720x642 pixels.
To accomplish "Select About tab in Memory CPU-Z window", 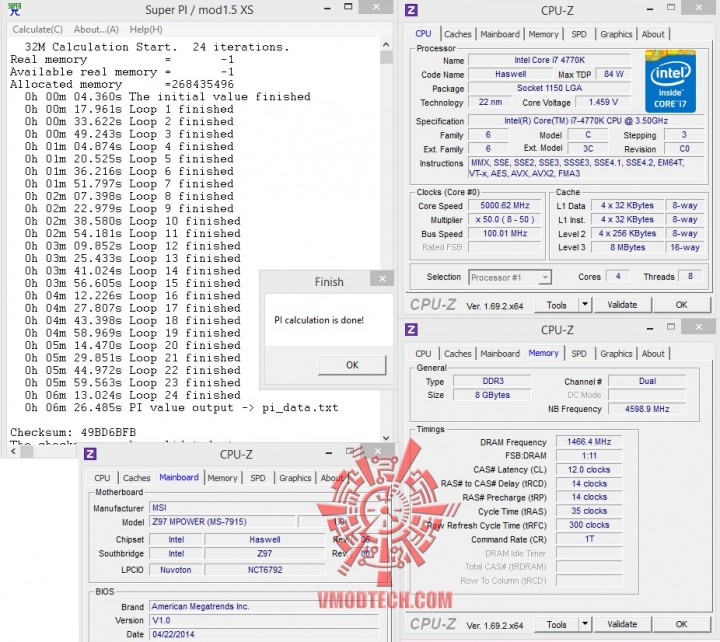I will pyautogui.click(x=653, y=354).
